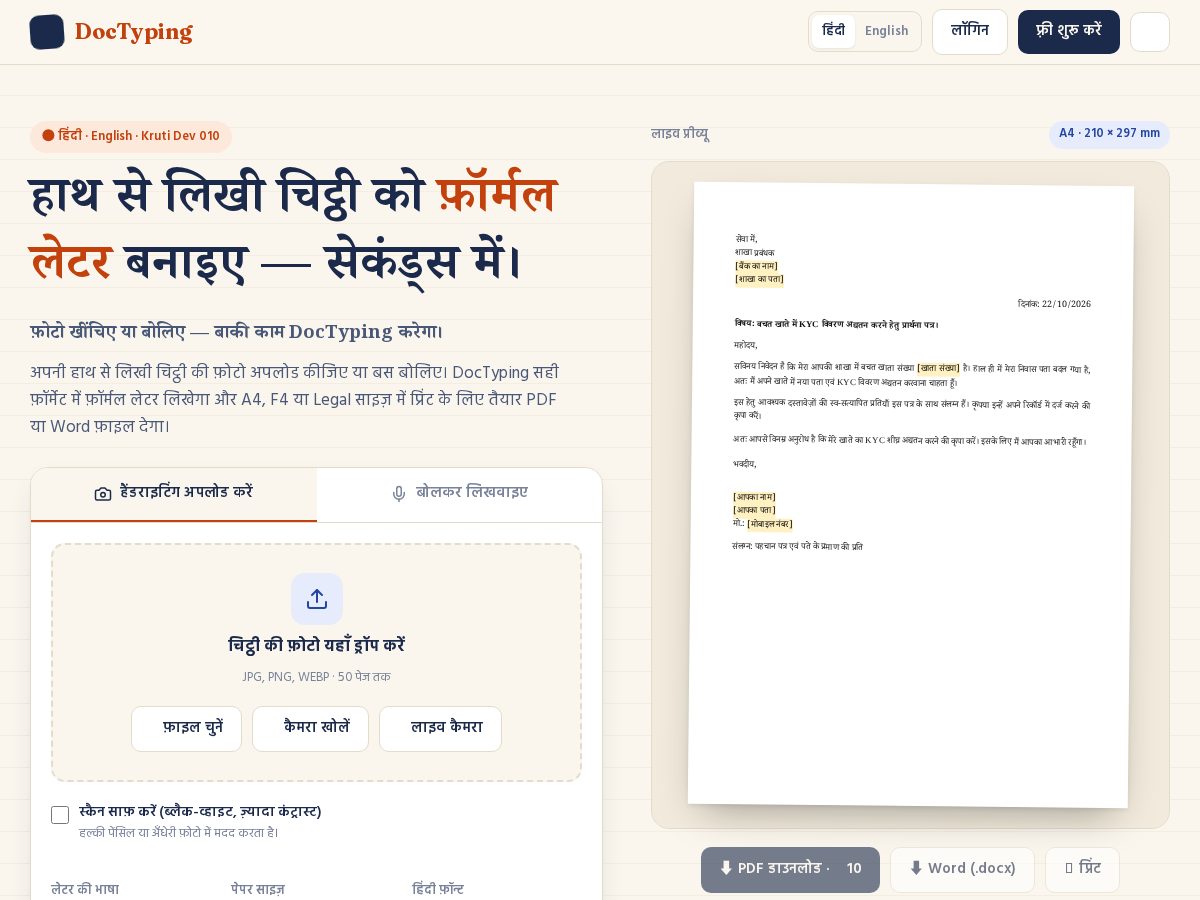
Task: Click the हिंदी फ़ॉन्ट label
Action: point(438,889)
